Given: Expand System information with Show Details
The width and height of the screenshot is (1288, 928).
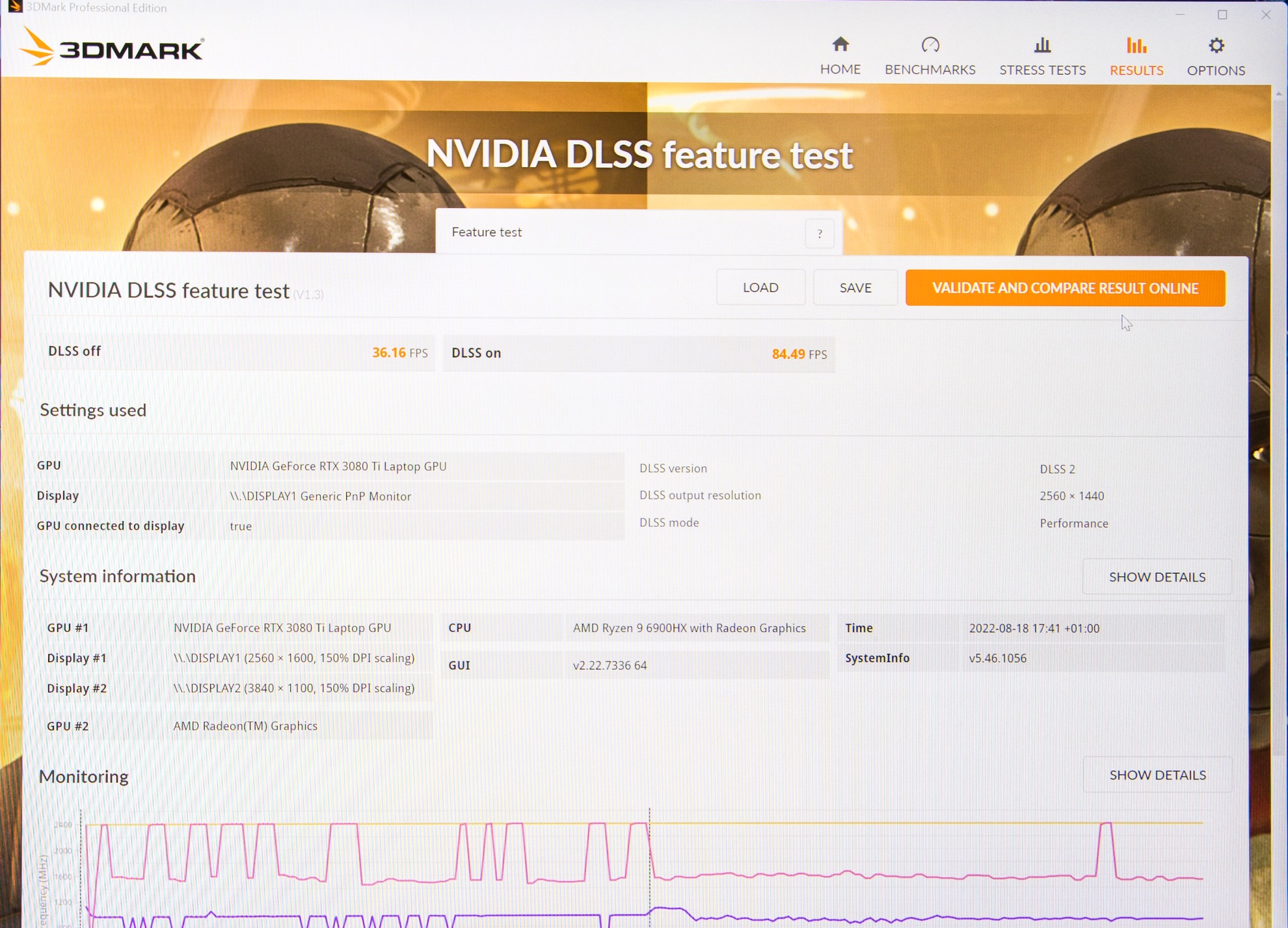Looking at the screenshot, I should pyautogui.click(x=1157, y=577).
